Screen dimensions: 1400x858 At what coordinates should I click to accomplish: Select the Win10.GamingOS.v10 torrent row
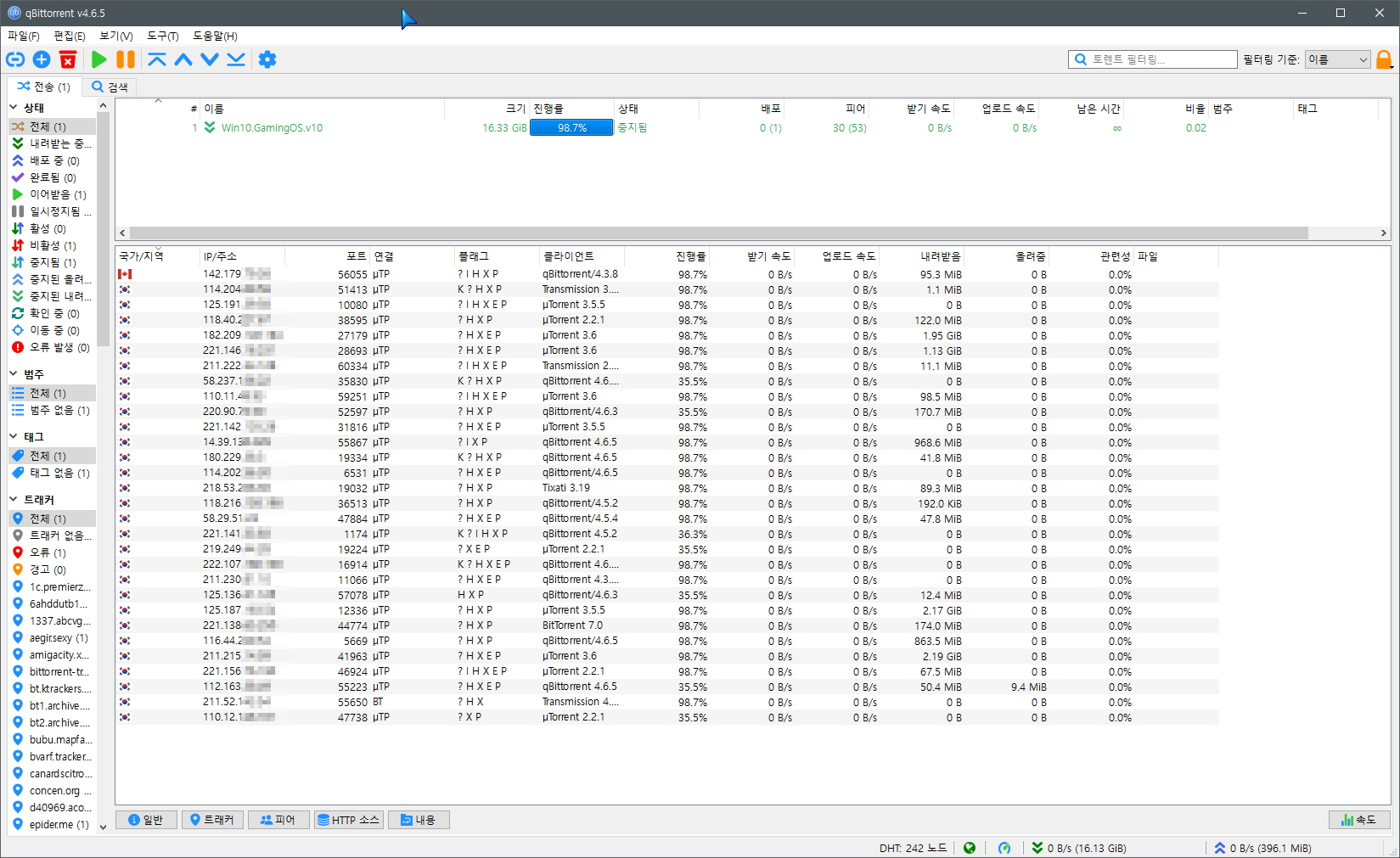point(747,127)
